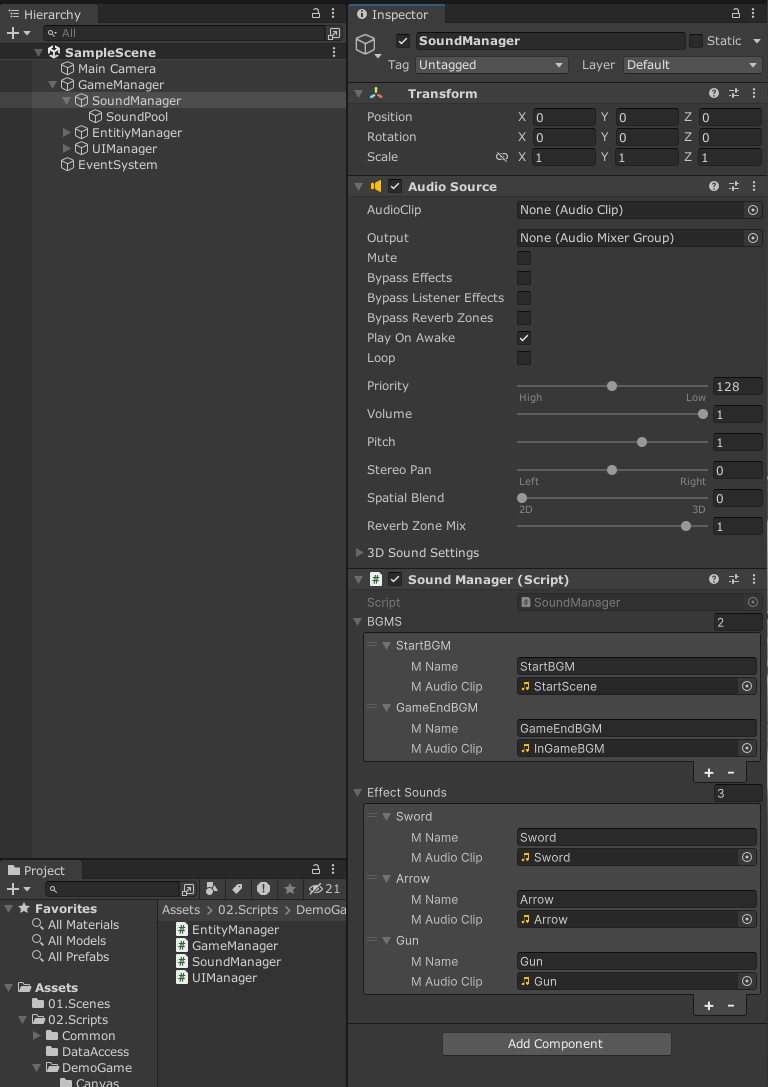Switch to the Project tab
The height and width of the screenshot is (1087, 768).
pos(41,870)
